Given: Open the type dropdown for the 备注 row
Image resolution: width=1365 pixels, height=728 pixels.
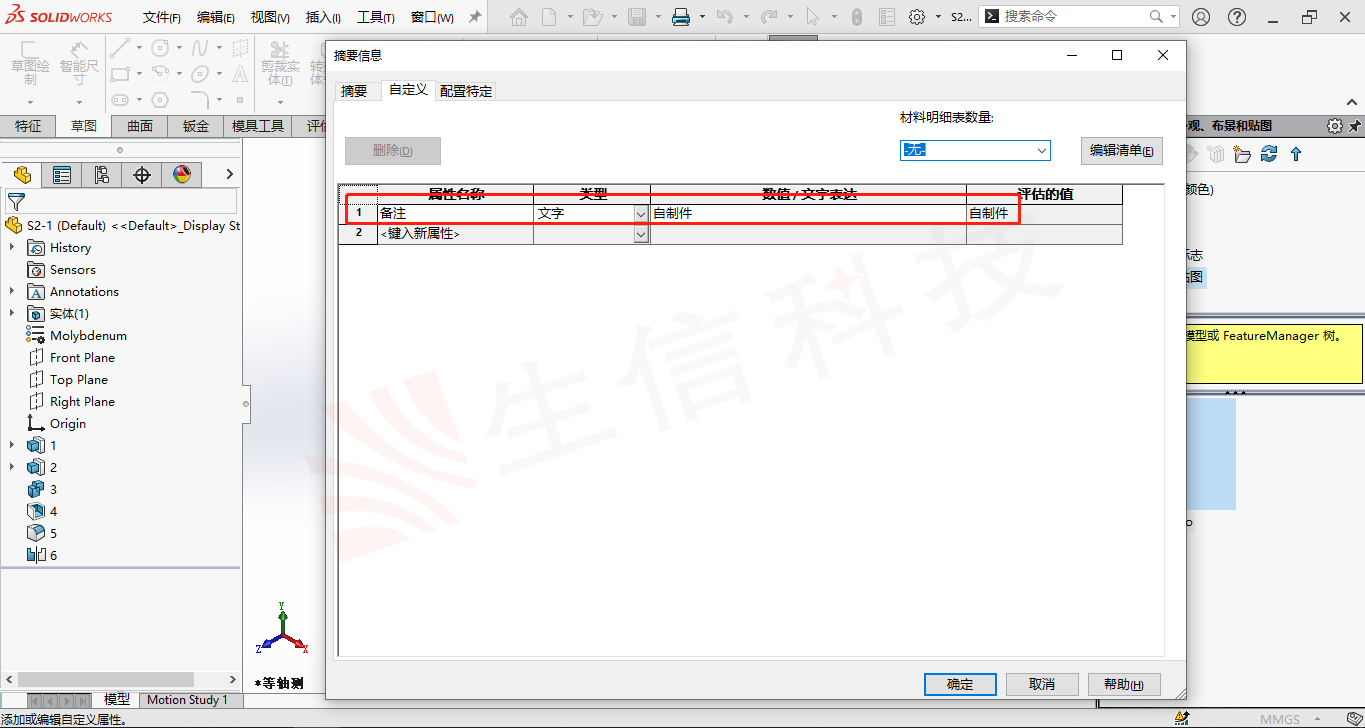Looking at the screenshot, I should [x=641, y=214].
